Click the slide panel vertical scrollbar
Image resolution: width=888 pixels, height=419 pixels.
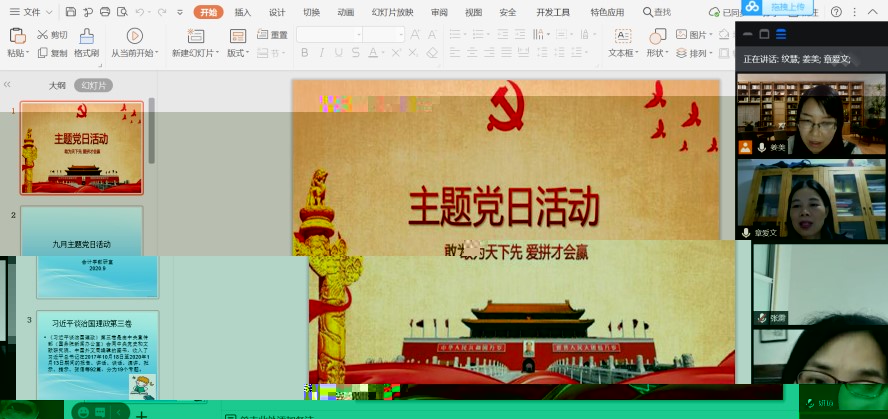pyautogui.click(x=152, y=131)
